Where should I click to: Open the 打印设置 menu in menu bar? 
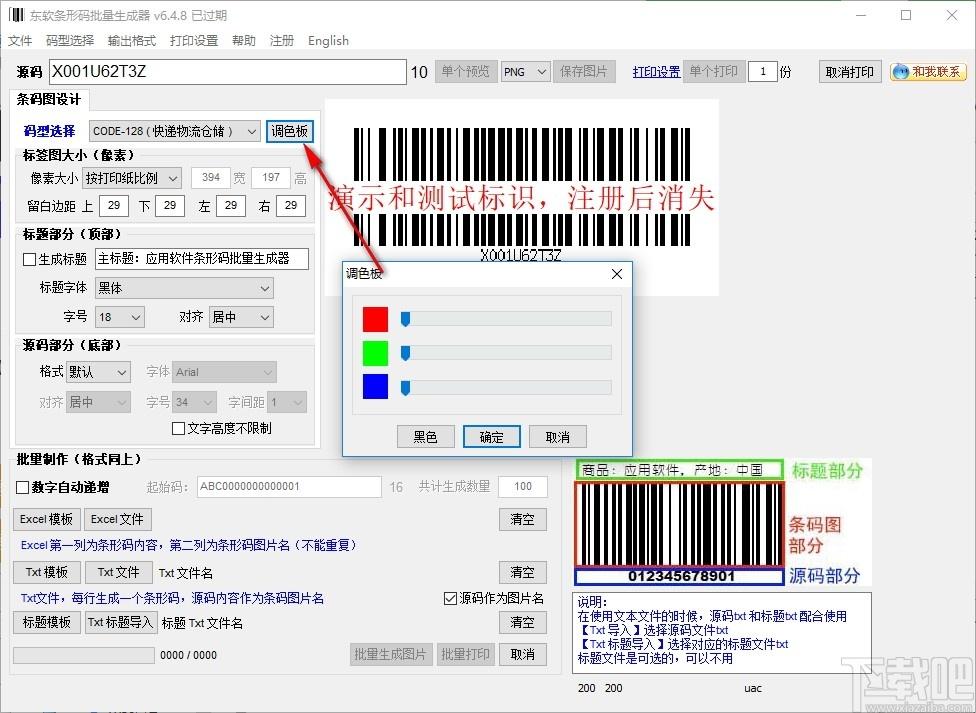193,40
